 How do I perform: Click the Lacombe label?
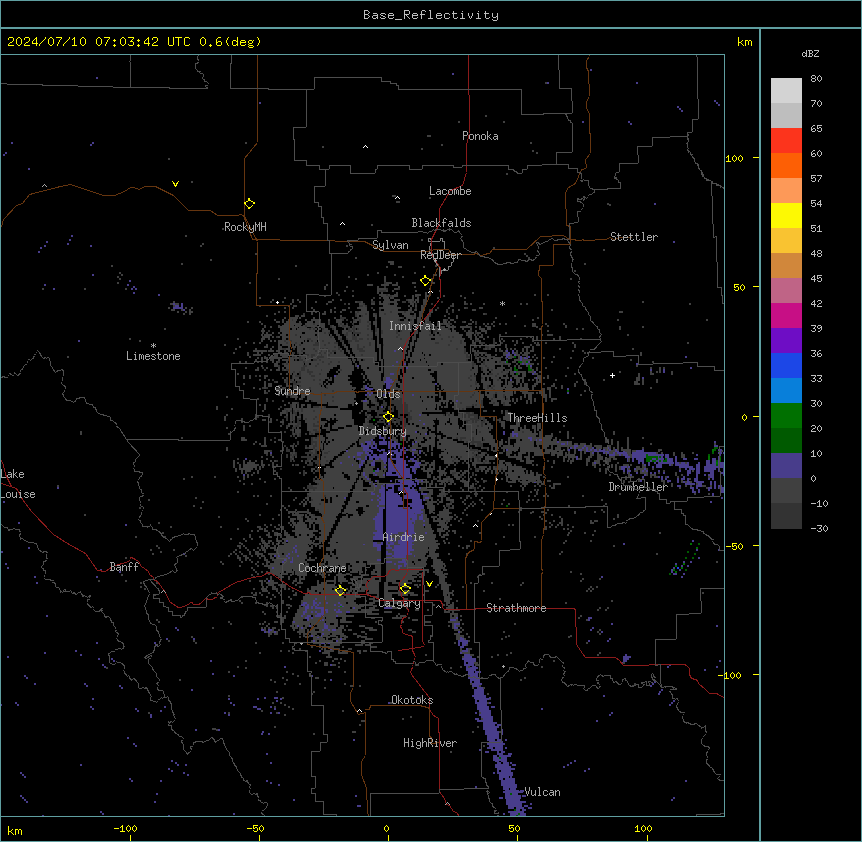pos(450,191)
